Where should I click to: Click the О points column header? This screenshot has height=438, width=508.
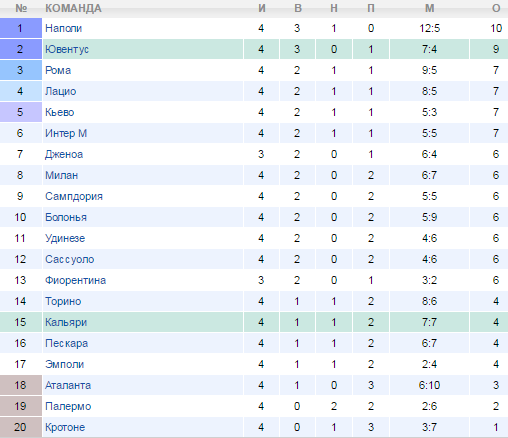[x=496, y=8]
